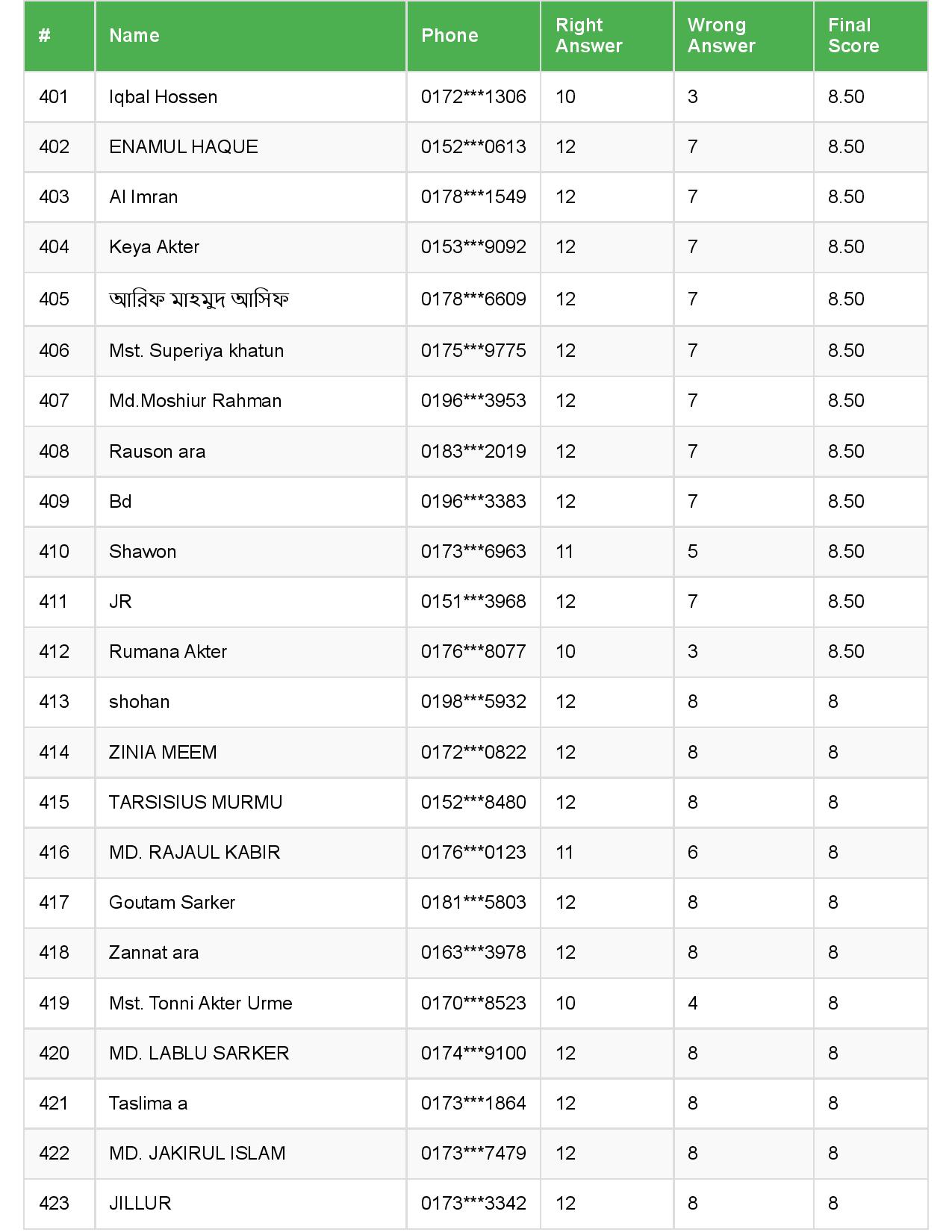Click MD. JAKIRUL ISLAM's name cell

click(197, 1154)
